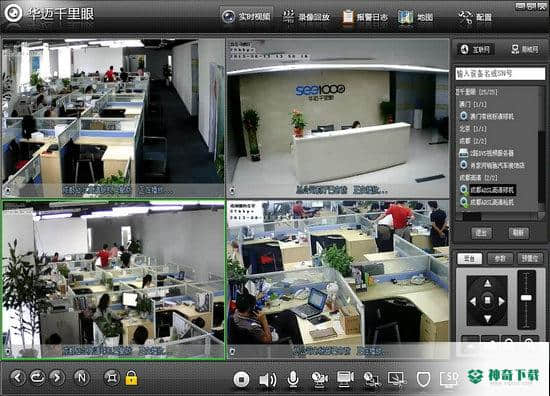
Task: Select the camera under the first group
Action: [x=487, y=116]
